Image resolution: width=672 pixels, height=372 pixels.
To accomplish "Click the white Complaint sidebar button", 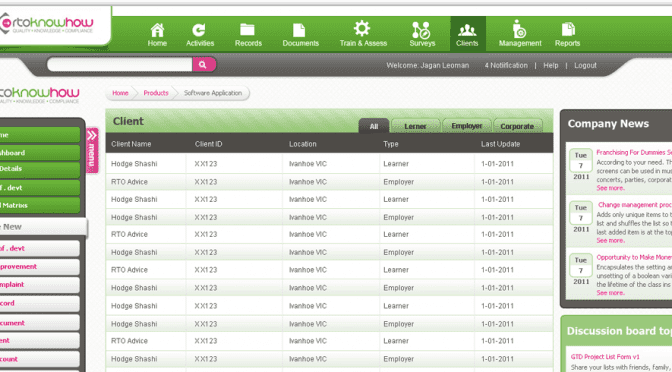I will click(x=39, y=285).
